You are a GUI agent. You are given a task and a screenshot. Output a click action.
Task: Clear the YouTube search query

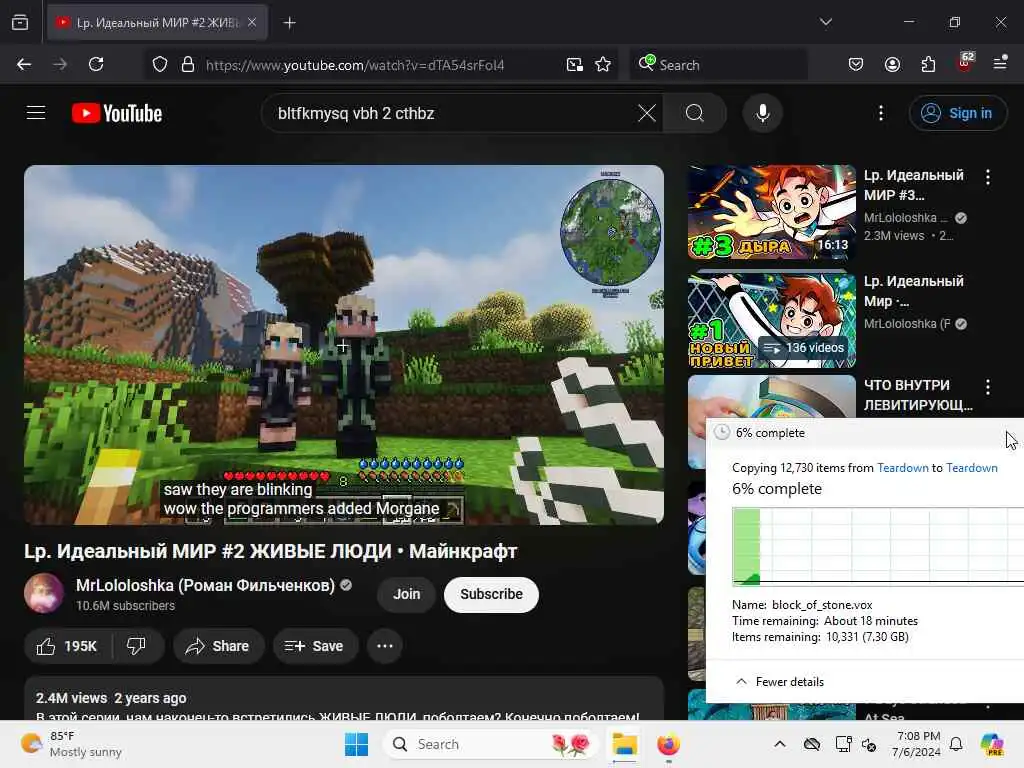tap(647, 114)
